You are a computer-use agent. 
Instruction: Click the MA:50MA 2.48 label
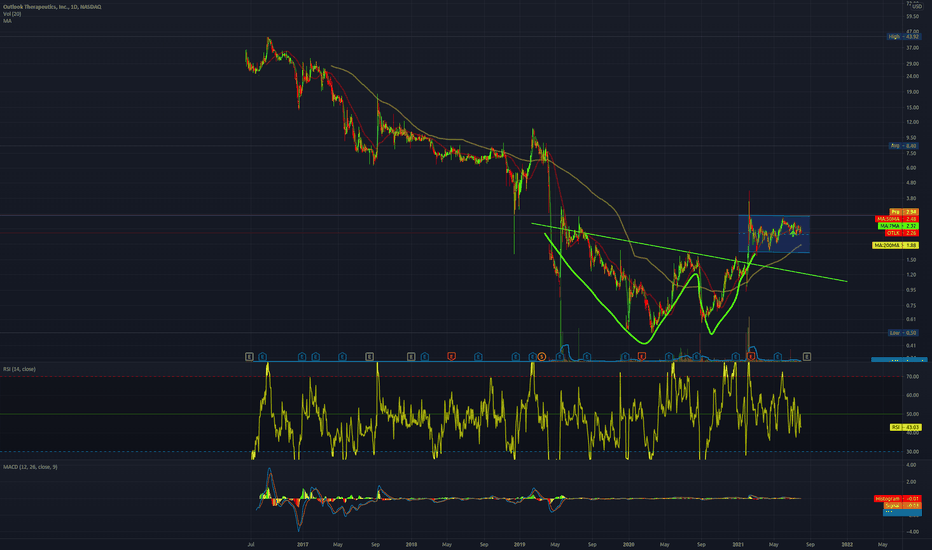897,219
